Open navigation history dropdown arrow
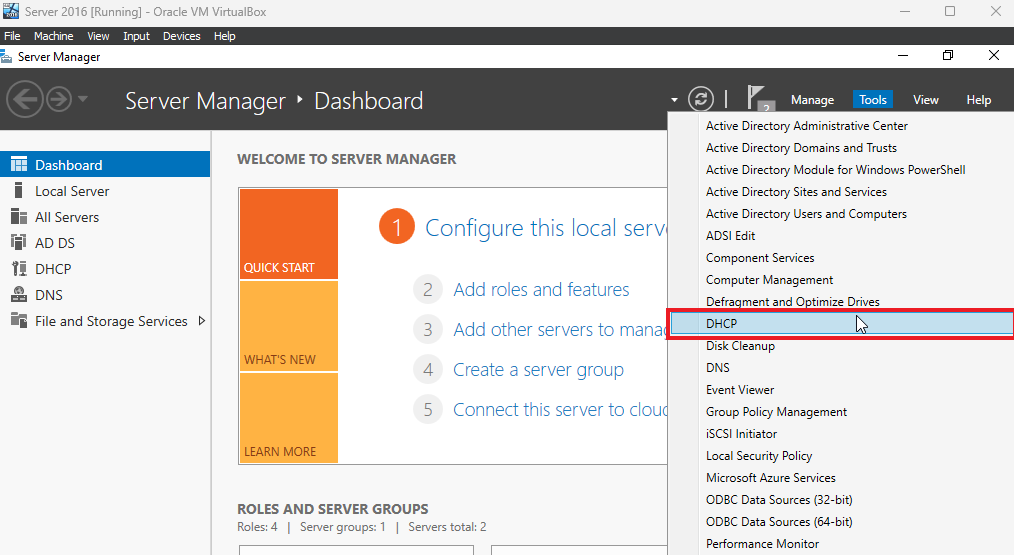 coord(83,99)
